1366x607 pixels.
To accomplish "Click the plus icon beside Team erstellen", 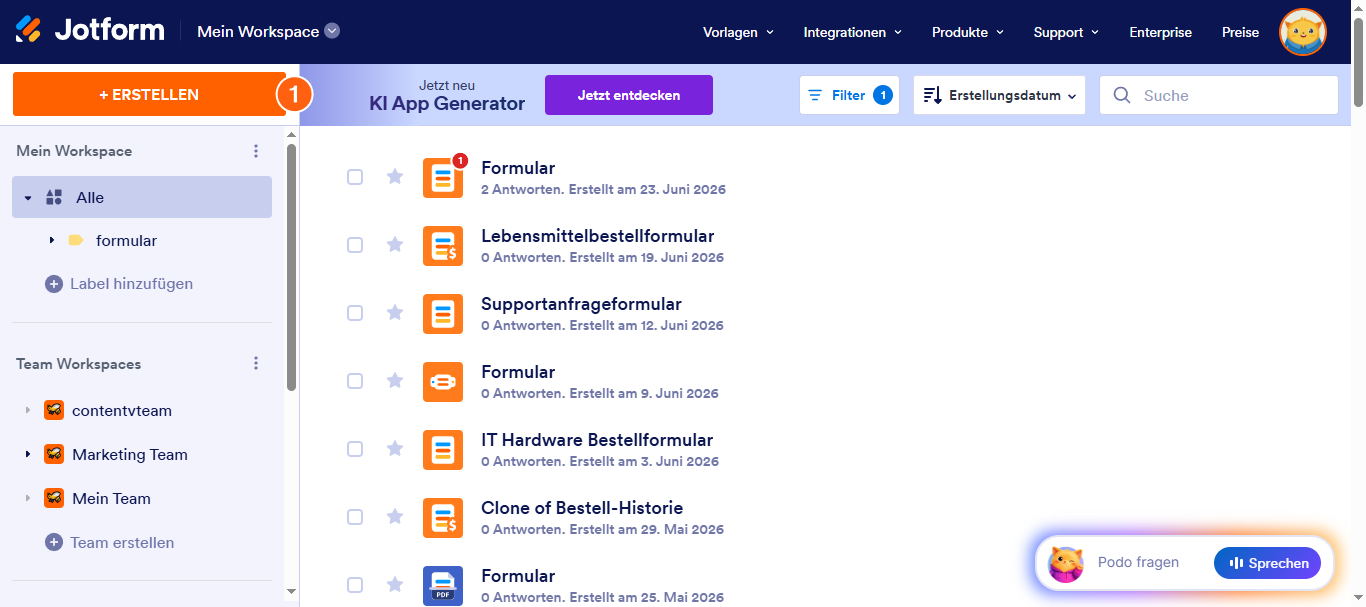I will 54,543.
